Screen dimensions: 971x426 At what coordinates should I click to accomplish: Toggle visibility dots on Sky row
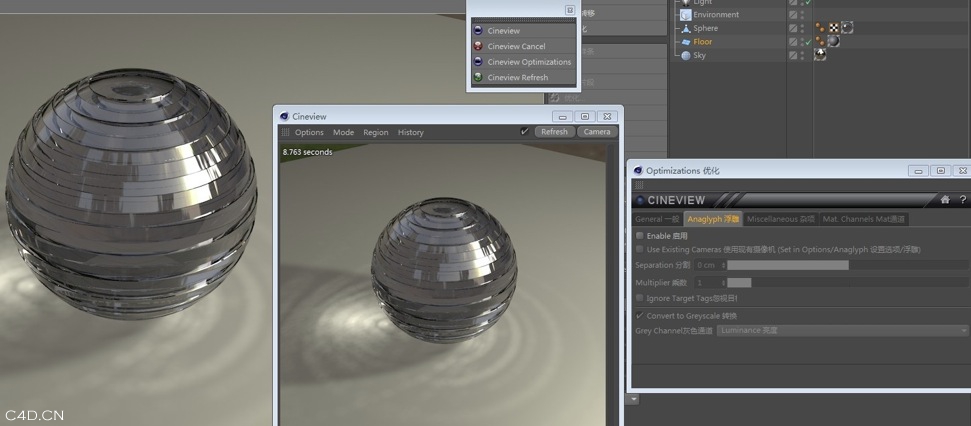(802, 56)
